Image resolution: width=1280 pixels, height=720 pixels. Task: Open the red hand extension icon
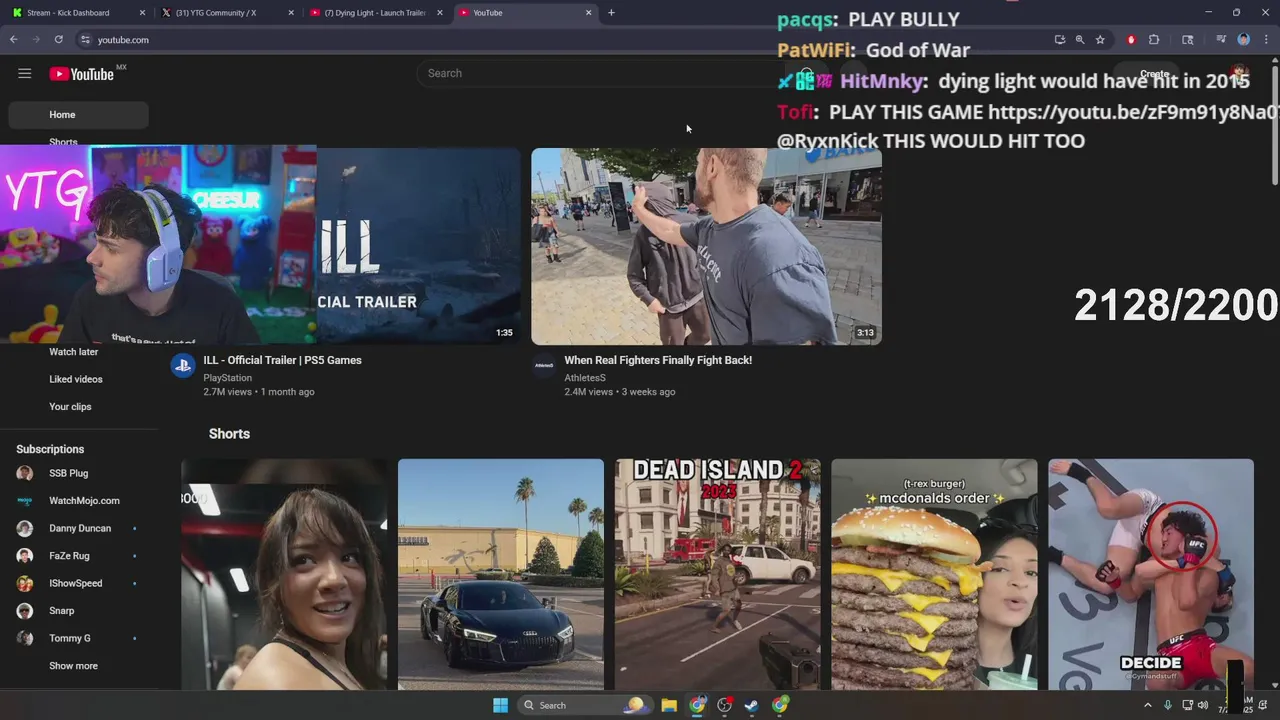(x=1131, y=40)
